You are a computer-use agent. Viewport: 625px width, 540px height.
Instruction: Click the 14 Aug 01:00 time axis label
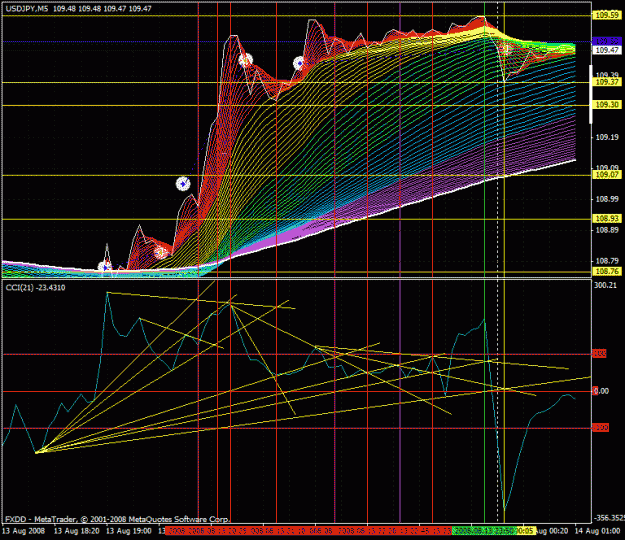coord(598,531)
